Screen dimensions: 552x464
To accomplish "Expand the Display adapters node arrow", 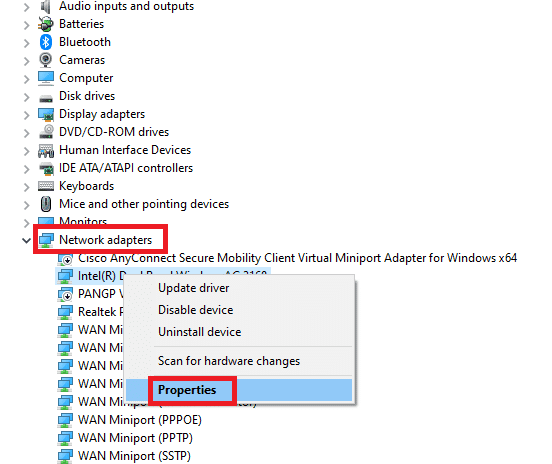I will (26, 115).
